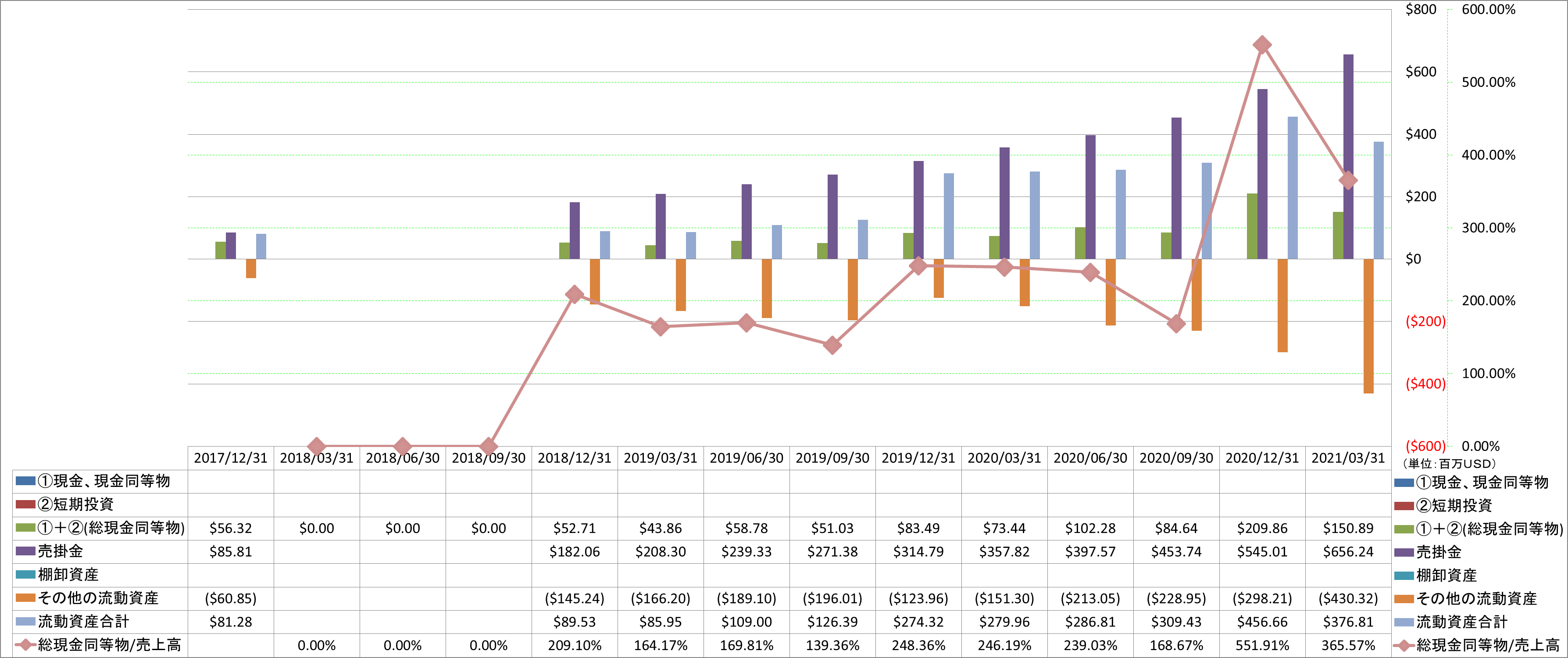
Task: Click the line marker at 2018/12/31
Action: 574,295
